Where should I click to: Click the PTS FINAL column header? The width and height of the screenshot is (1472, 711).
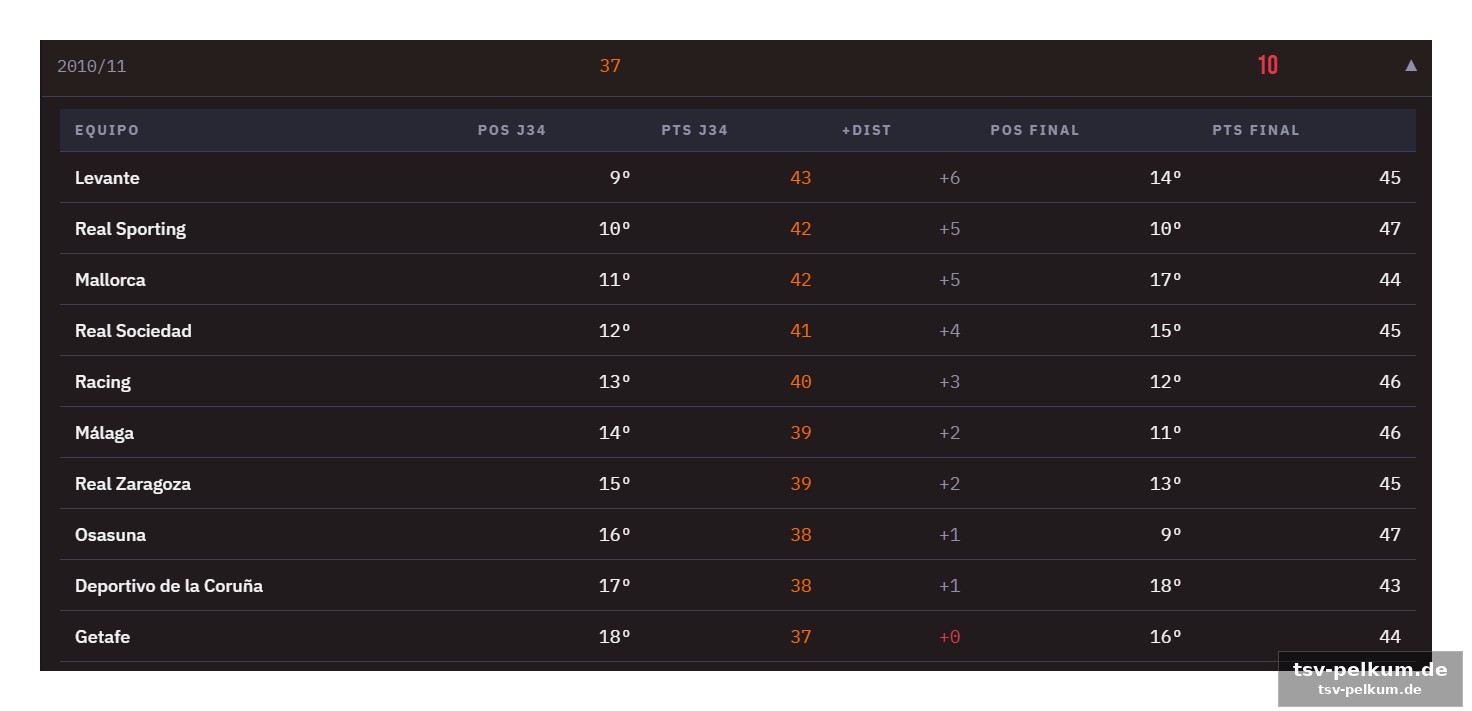coord(1256,130)
